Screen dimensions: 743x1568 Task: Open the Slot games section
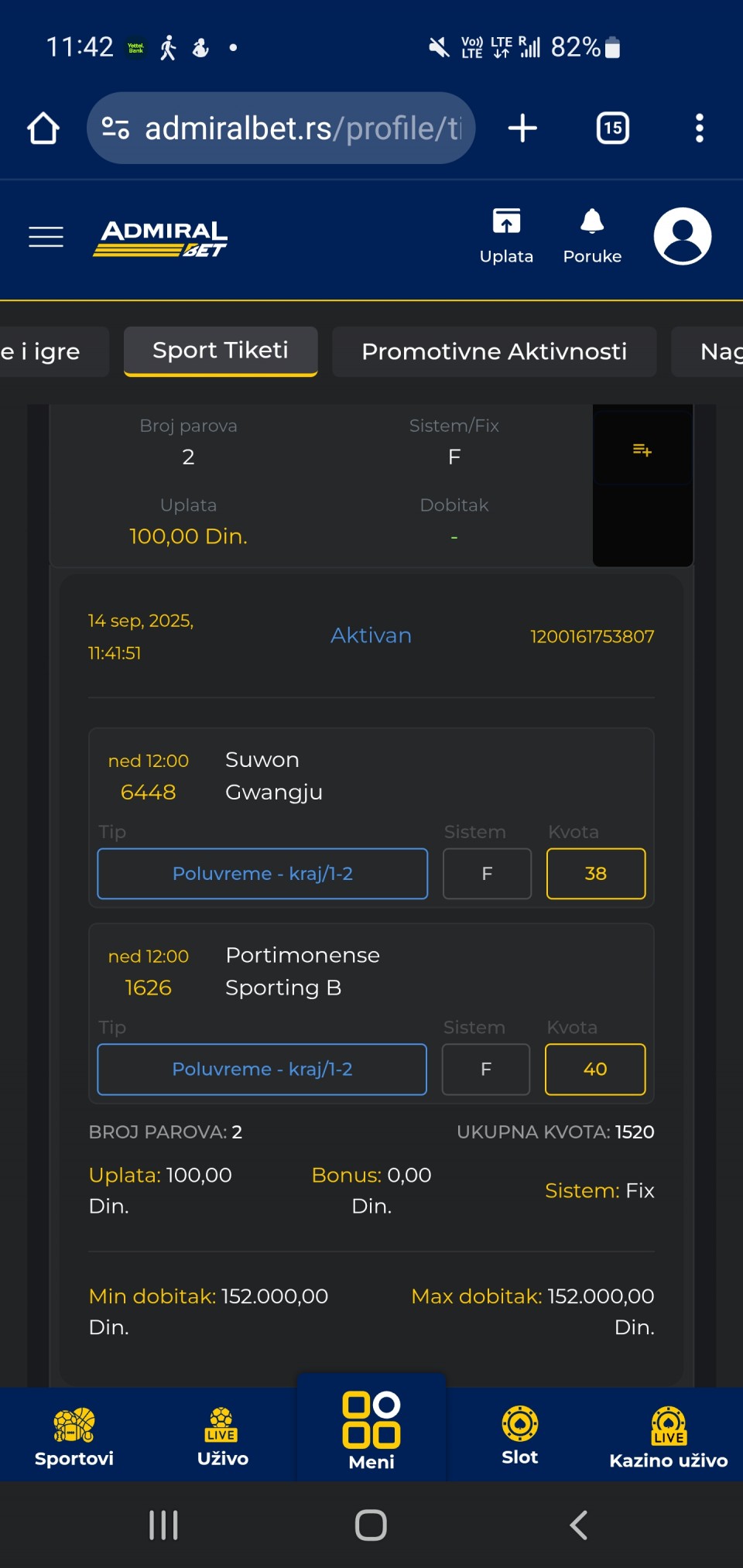520,1436
